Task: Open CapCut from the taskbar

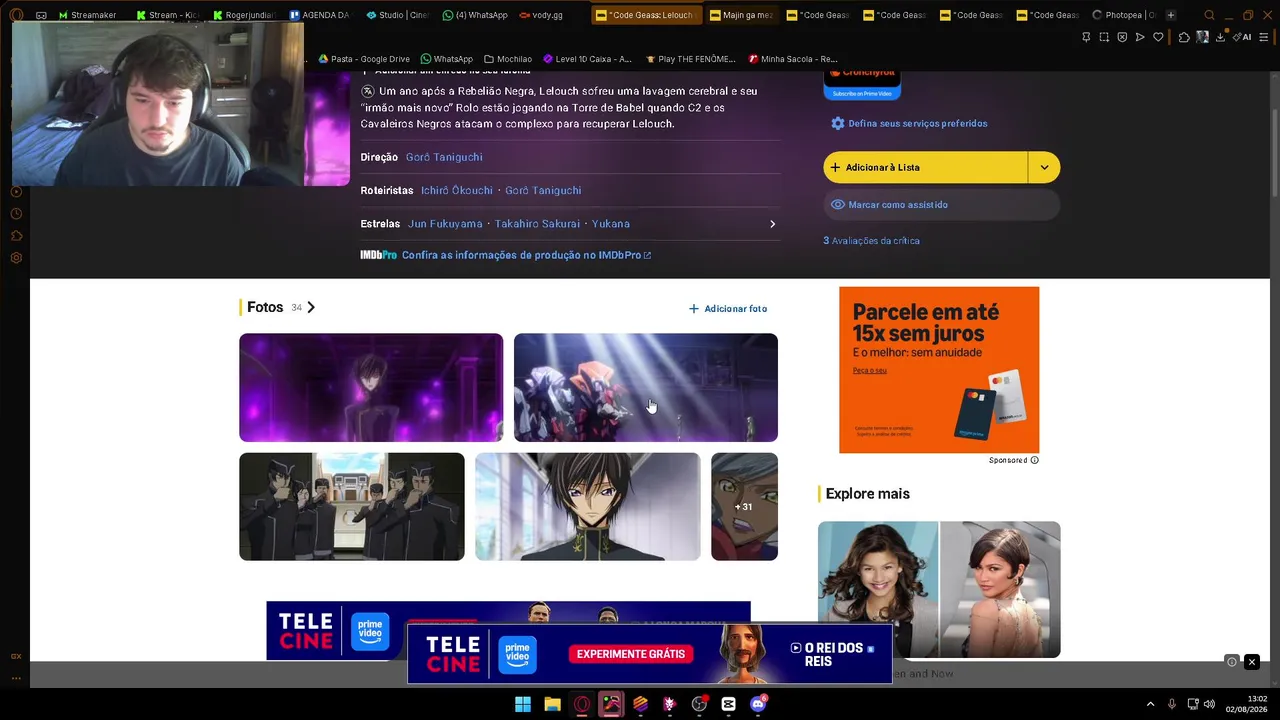Action: (x=728, y=704)
